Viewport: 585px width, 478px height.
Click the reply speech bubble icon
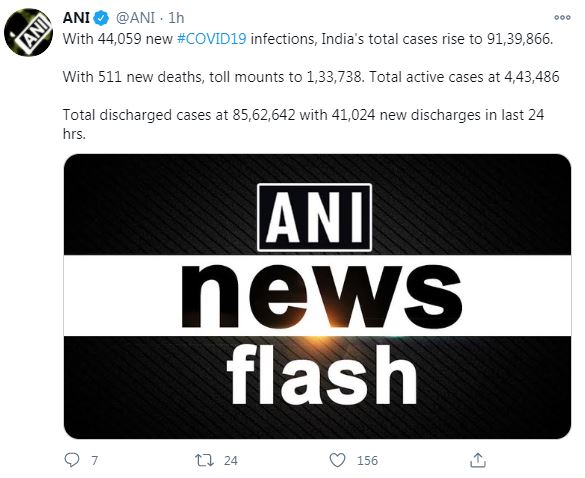click(72, 460)
